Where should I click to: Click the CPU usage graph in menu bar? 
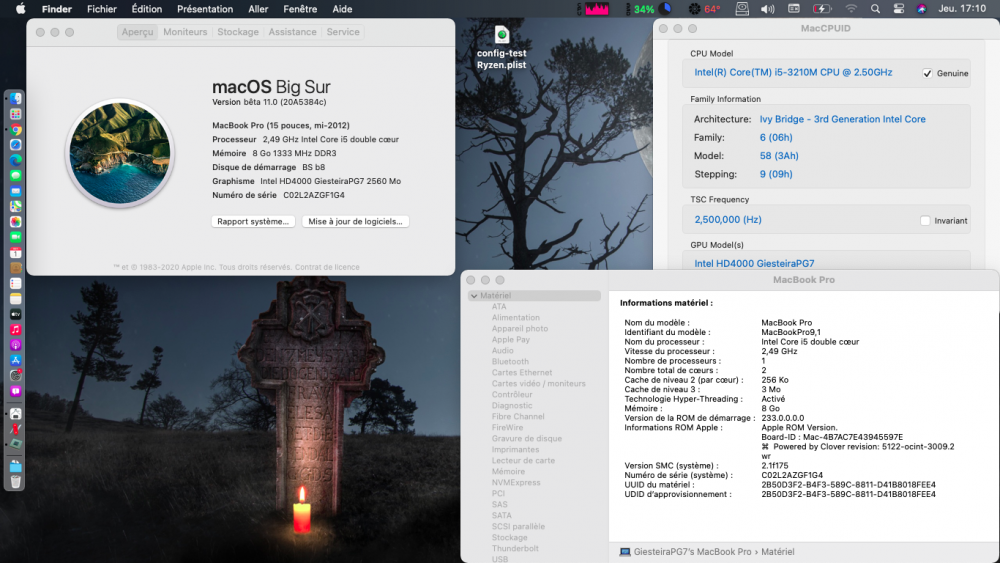click(x=593, y=9)
